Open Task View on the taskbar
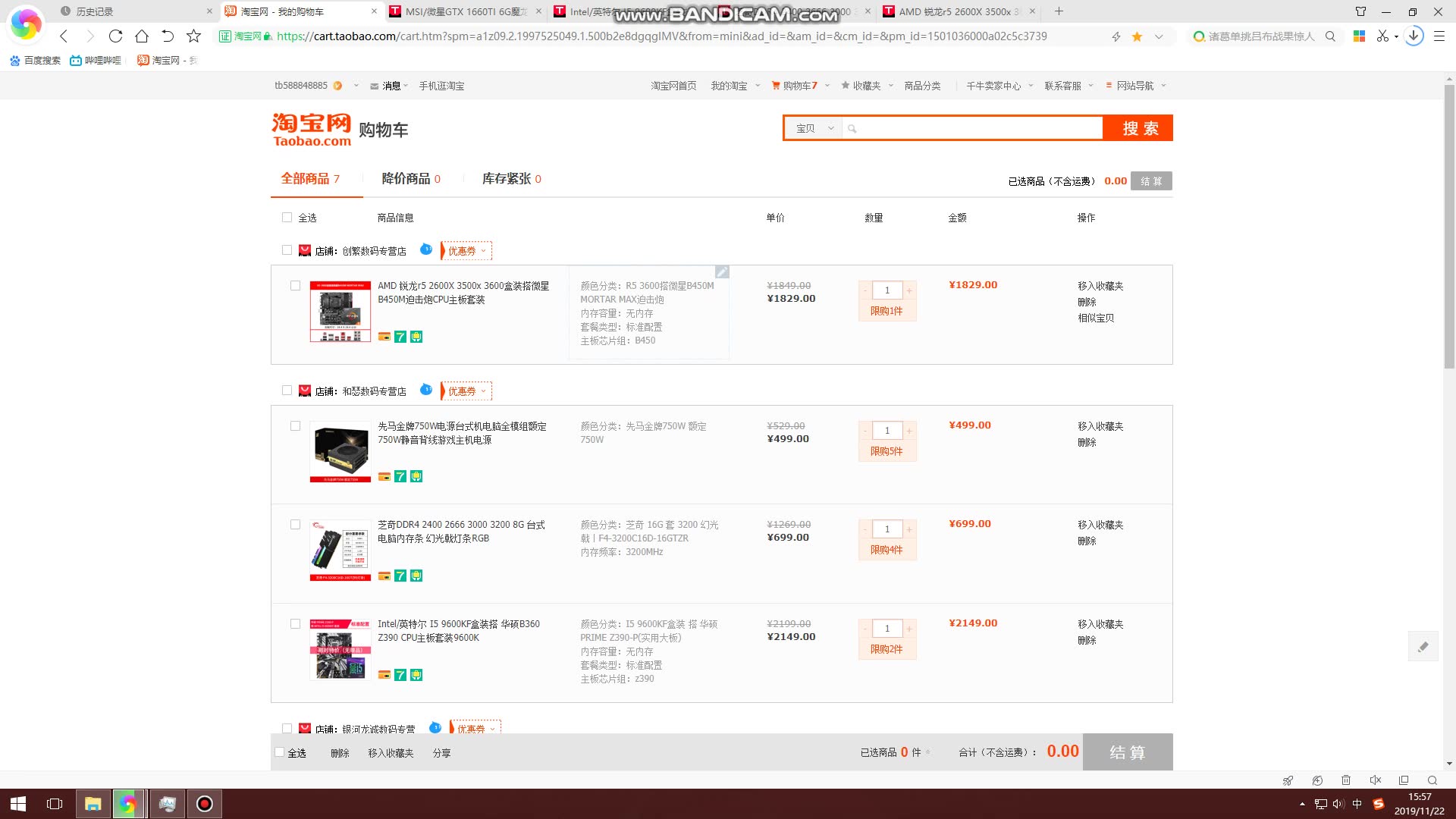Image resolution: width=1456 pixels, height=819 pixels. [55, 804]
